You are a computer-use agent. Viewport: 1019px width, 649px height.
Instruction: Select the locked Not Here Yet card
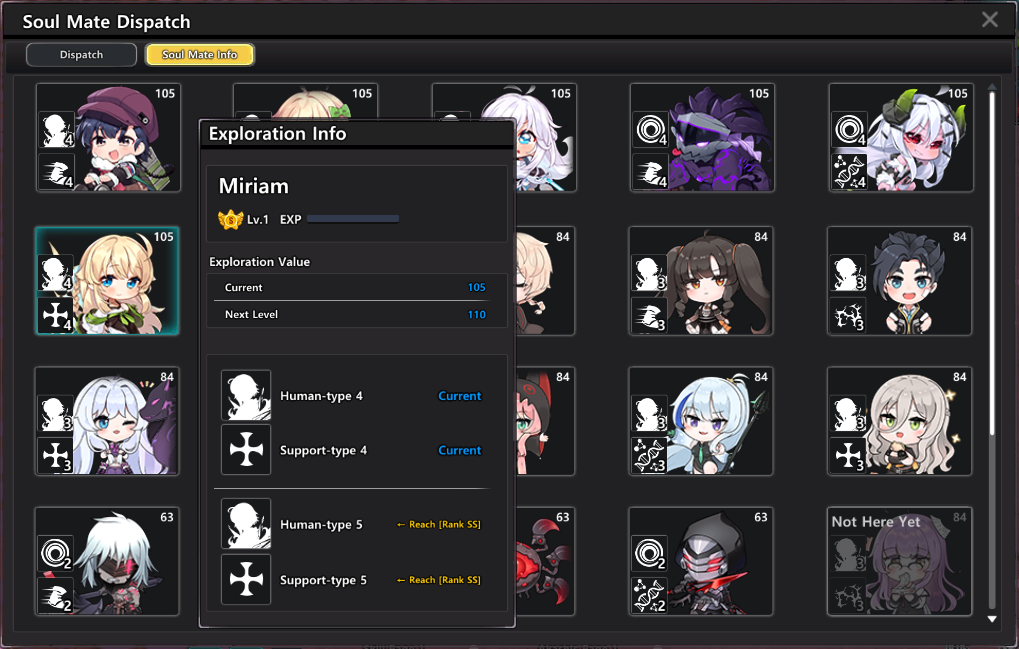coord(899,561)
